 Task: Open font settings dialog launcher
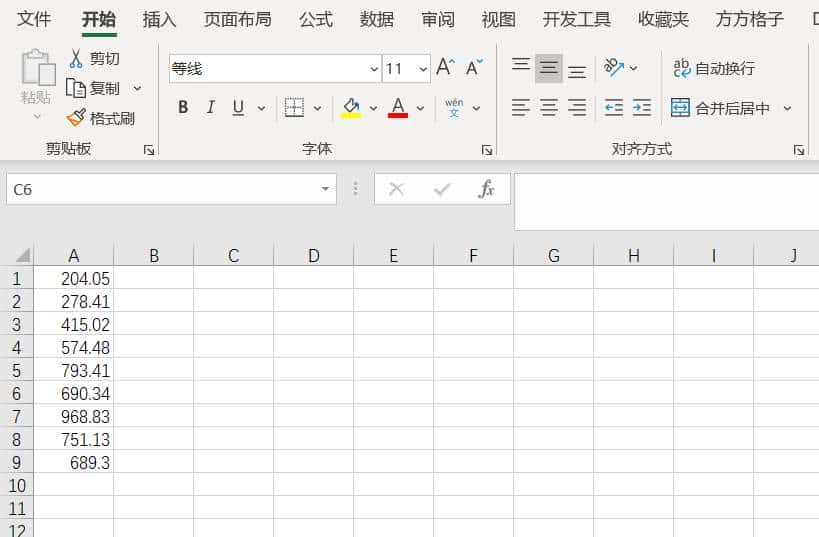(x=487, y=150)
